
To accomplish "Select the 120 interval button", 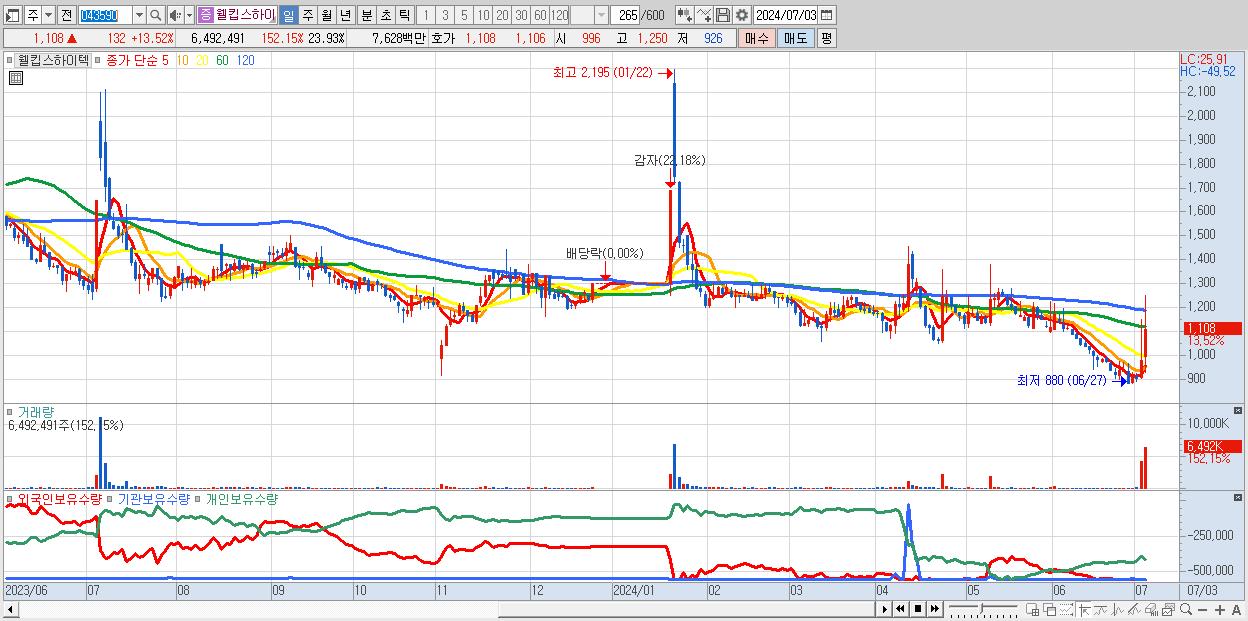I will pyautogui.click(x=559, y=15).
